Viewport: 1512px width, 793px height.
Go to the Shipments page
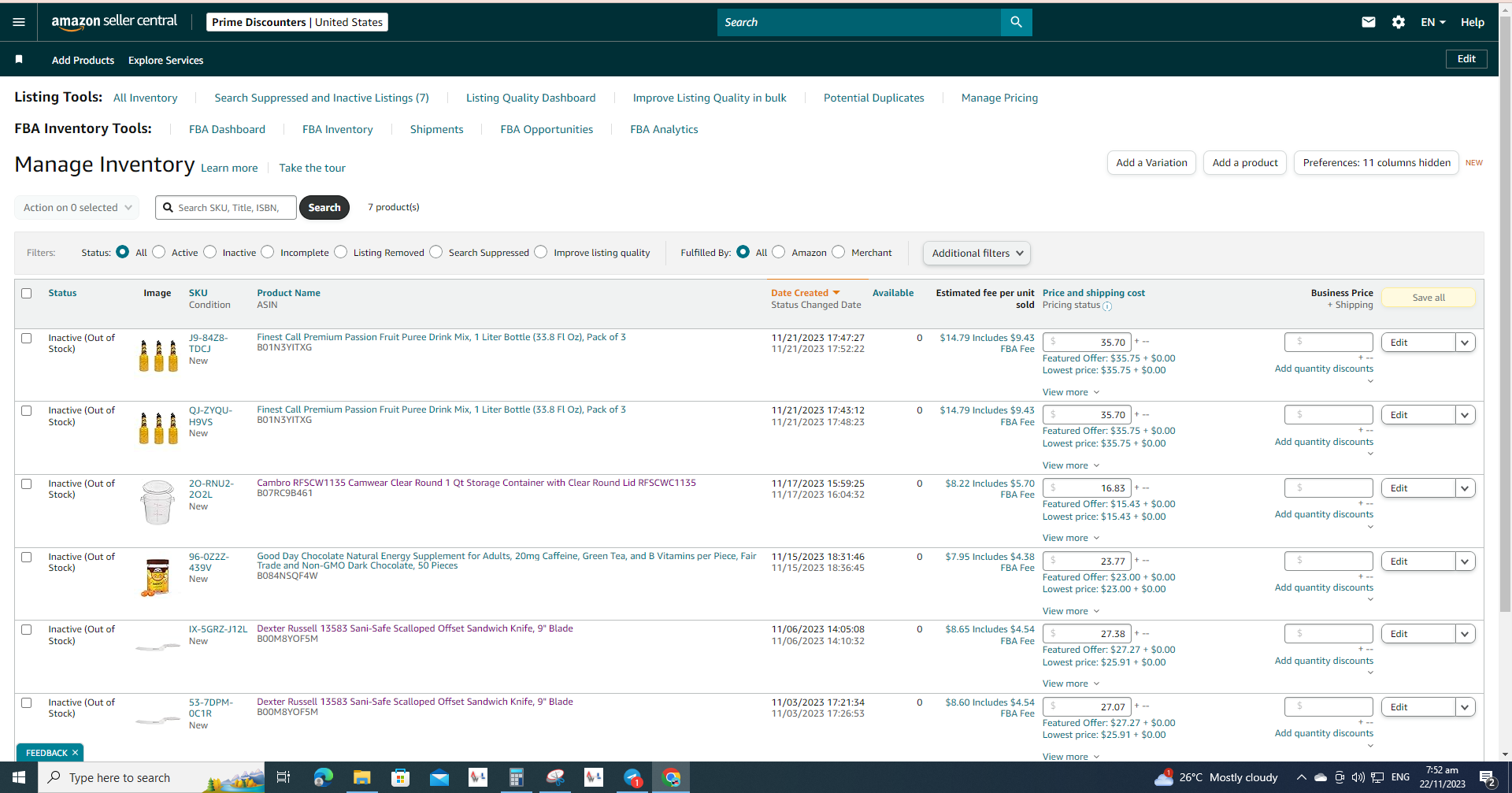point(436,129)
